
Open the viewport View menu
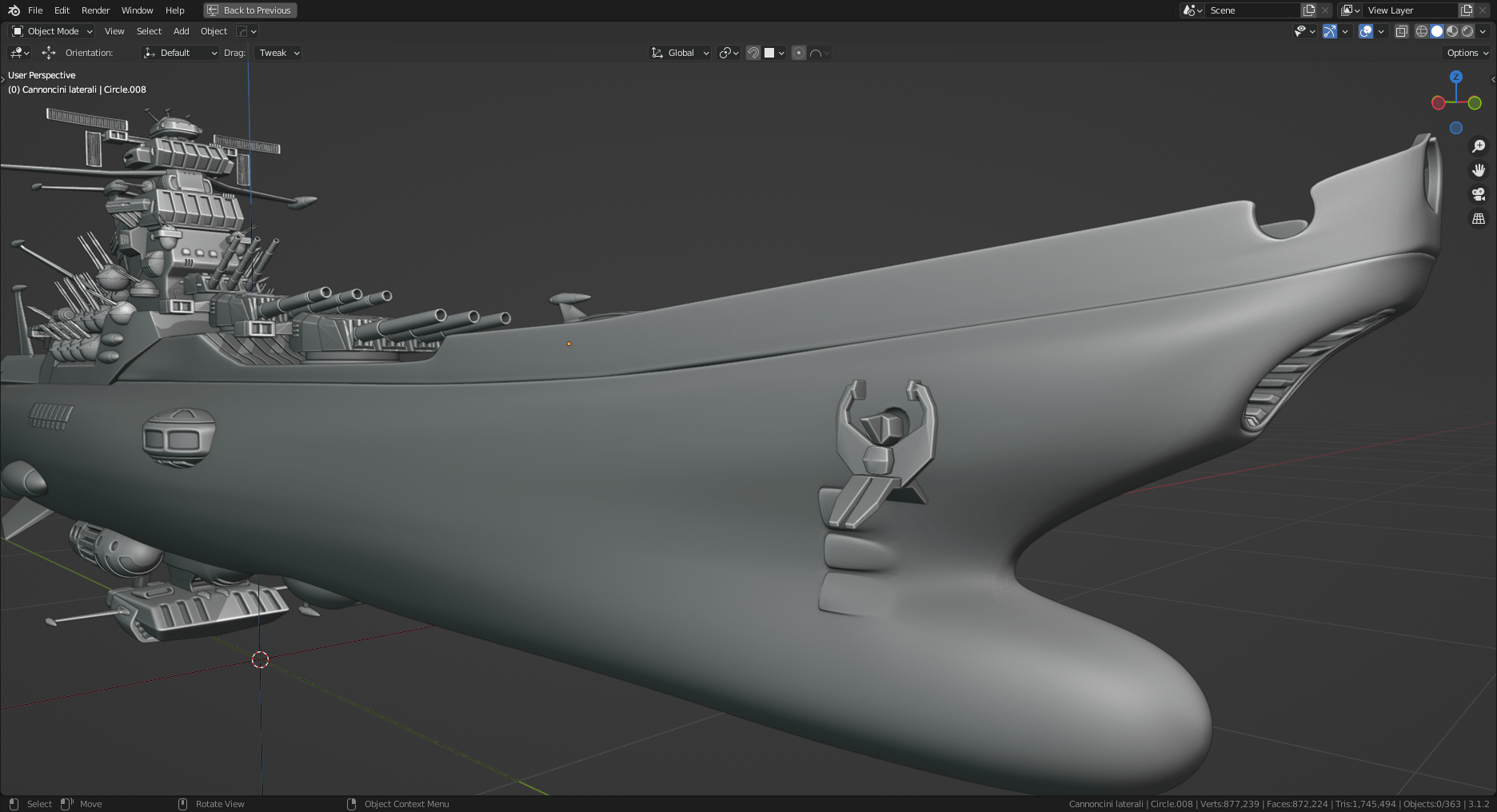coord(114,31)
